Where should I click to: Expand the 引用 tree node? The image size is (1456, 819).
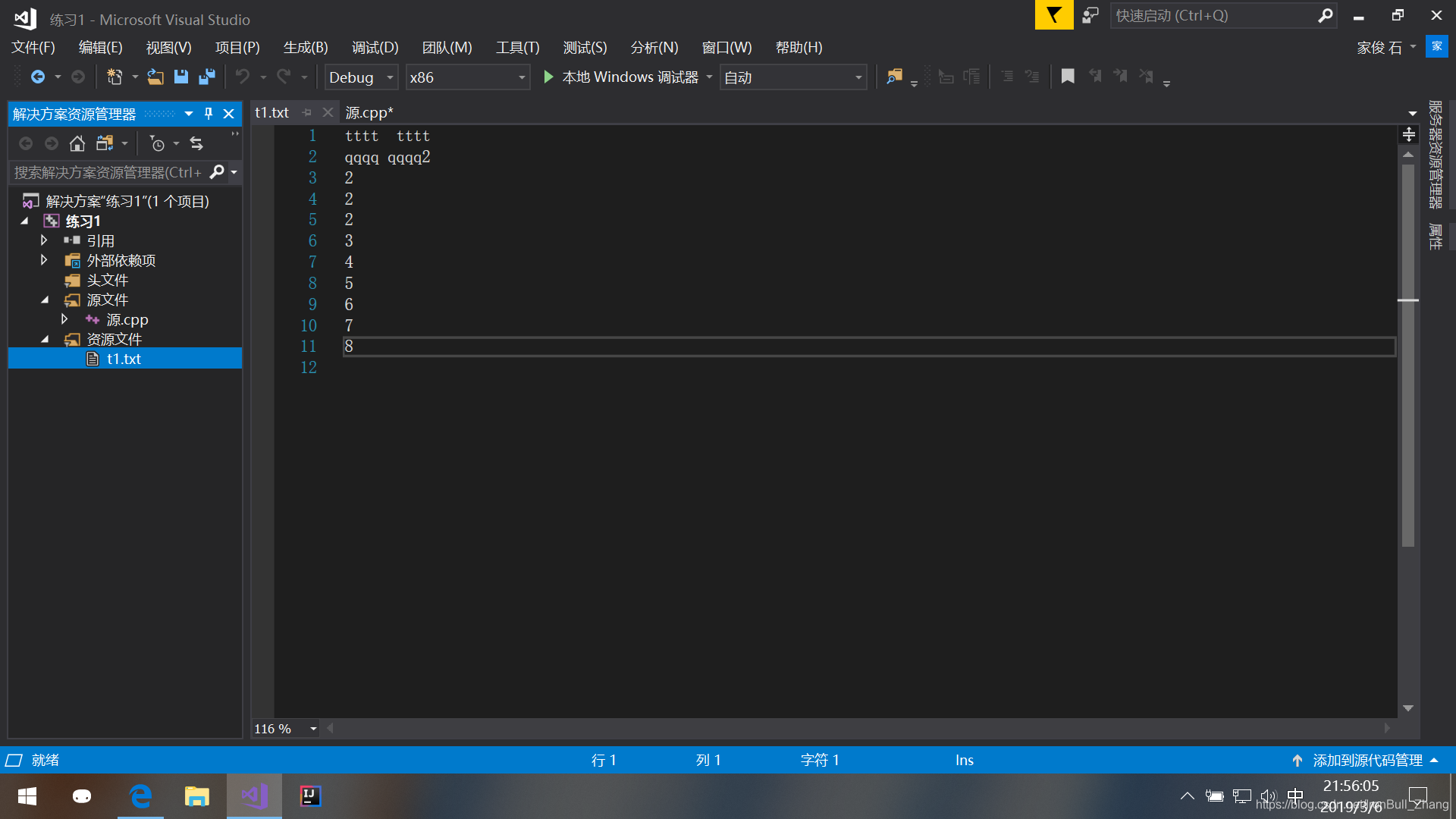pyautogui.click(x=44, y=240)
